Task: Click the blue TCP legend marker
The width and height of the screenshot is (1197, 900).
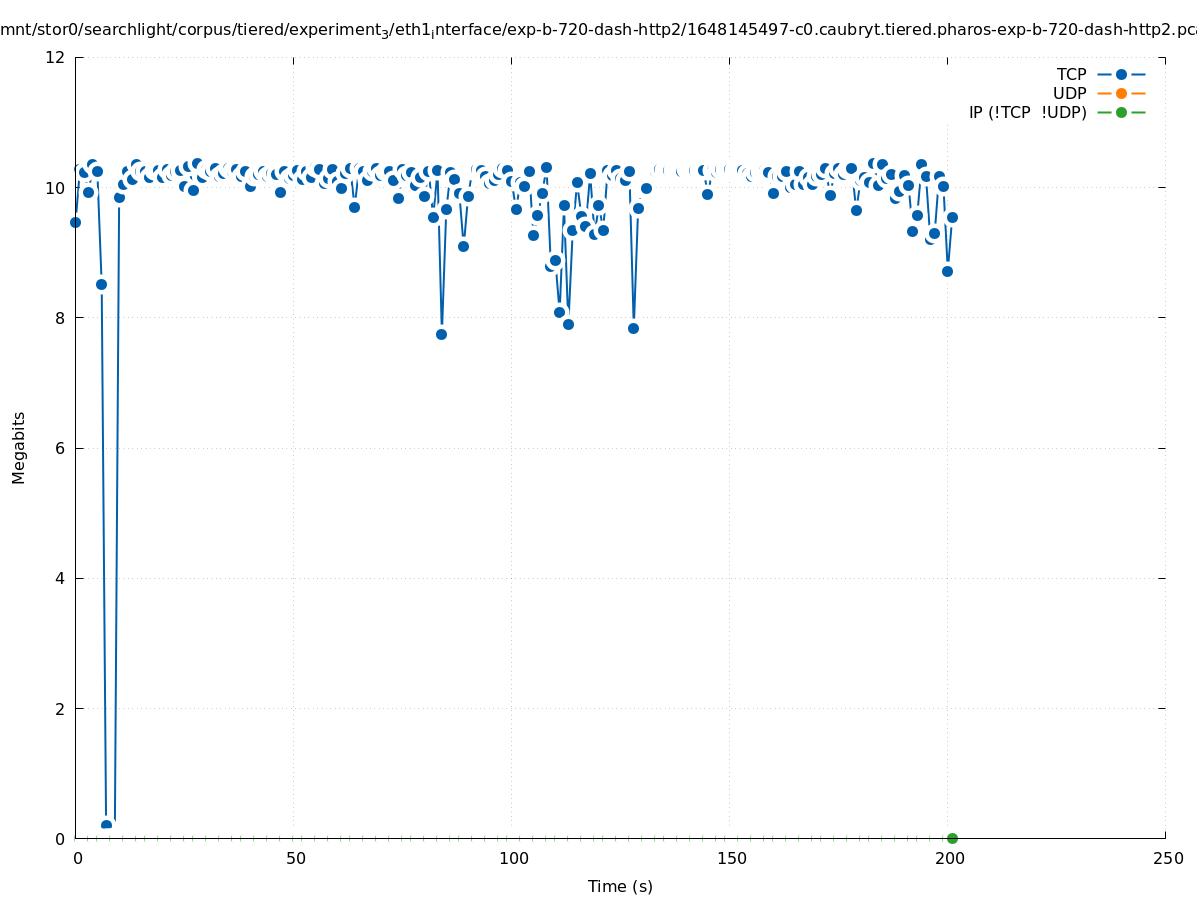Action: (1121, 74)
